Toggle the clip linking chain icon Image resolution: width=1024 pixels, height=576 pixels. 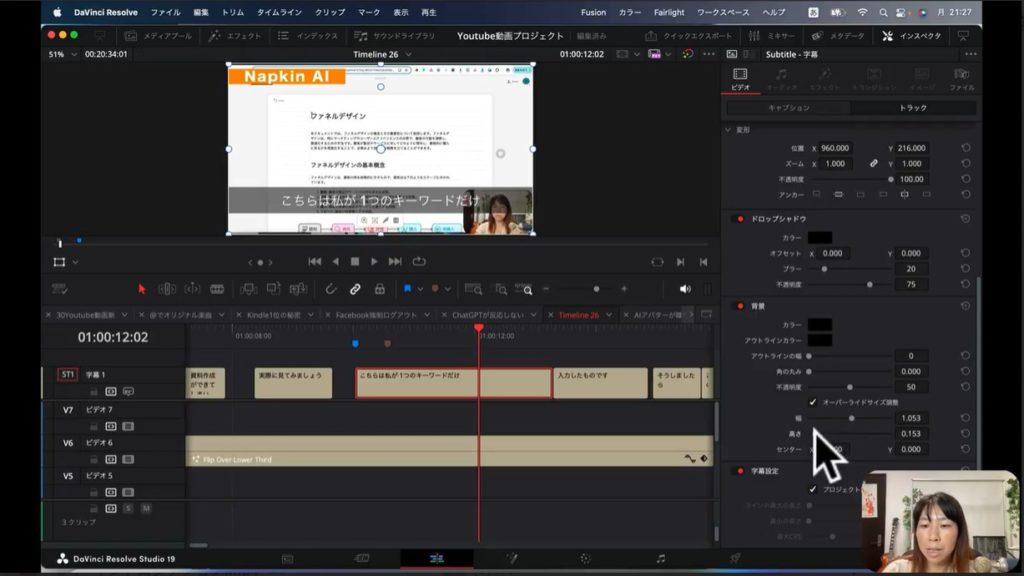pyautogui.click(x=355, y=289)
